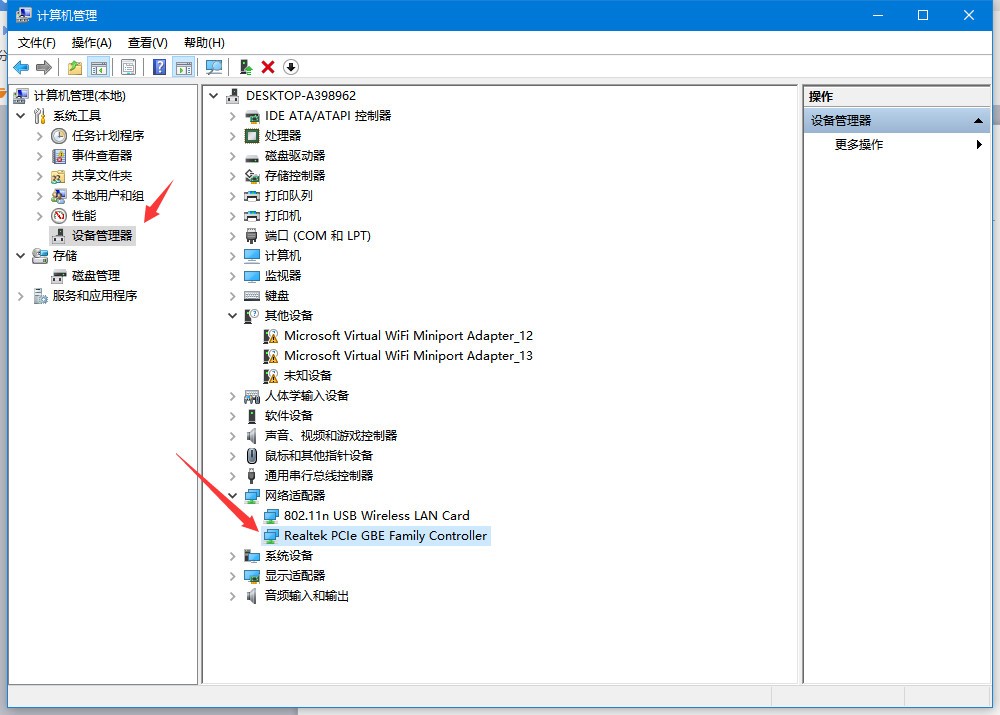
Task: Open the 更多操作 submenu arrow
Action: [x=979, y=145]
